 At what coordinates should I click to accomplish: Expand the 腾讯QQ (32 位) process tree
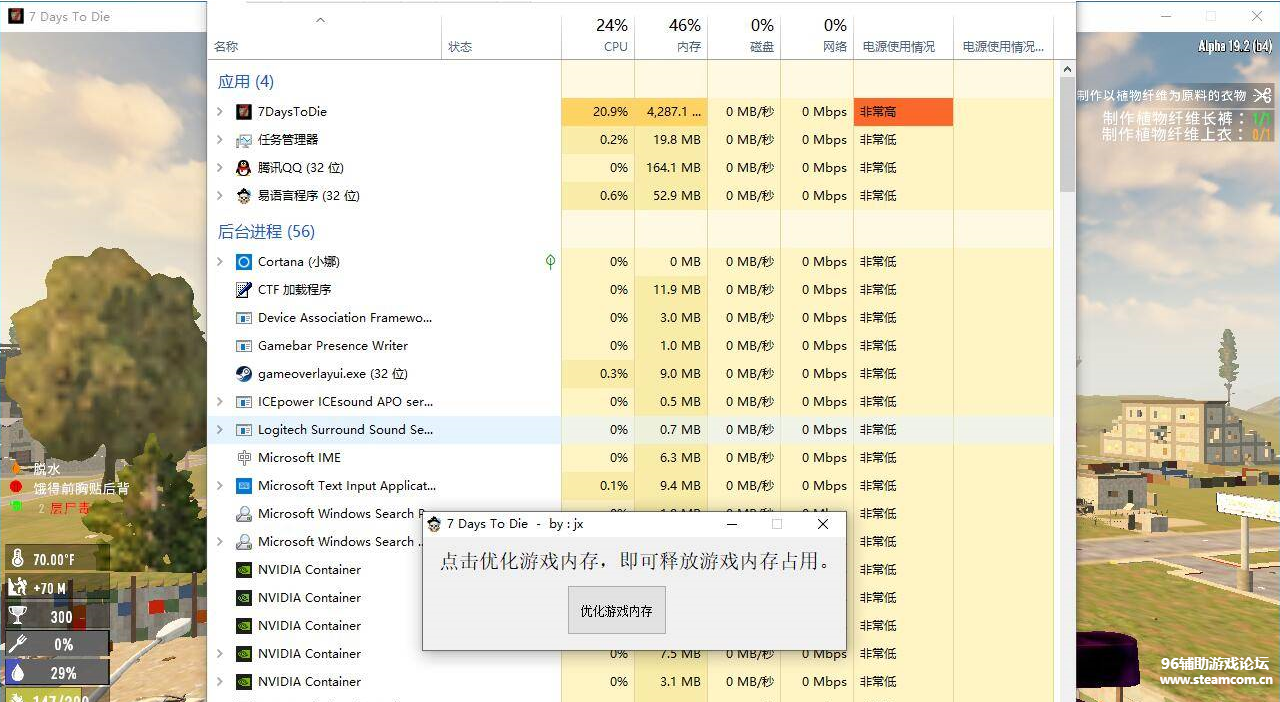[220, 168]
